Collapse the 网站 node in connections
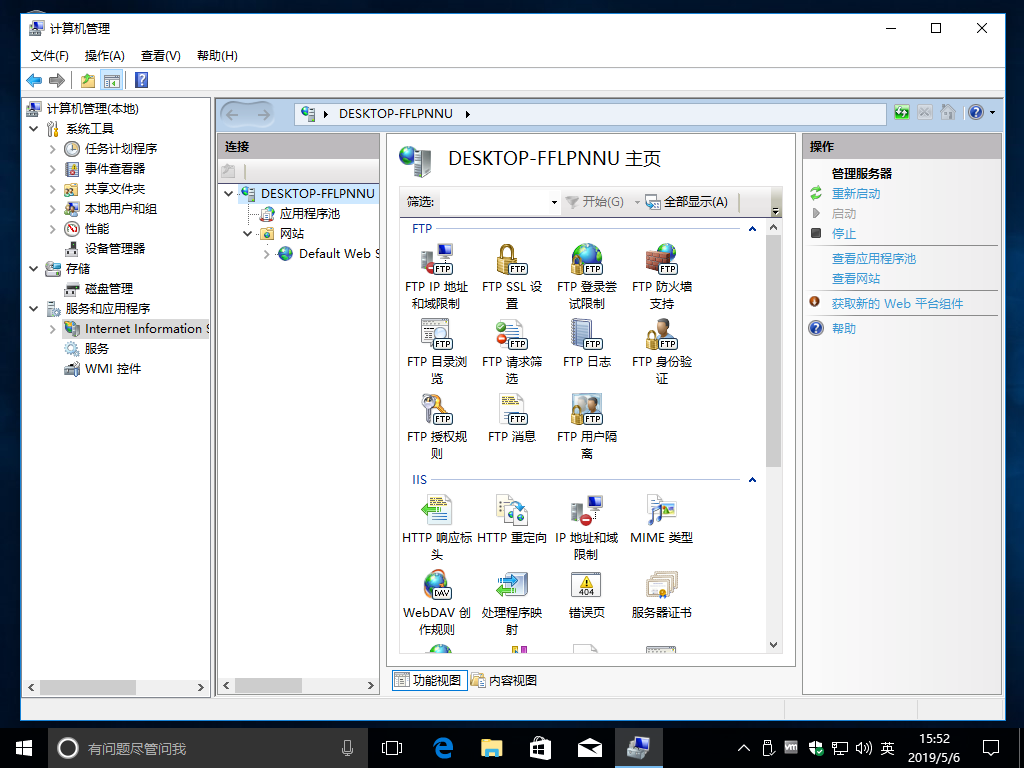 point(248,233)
